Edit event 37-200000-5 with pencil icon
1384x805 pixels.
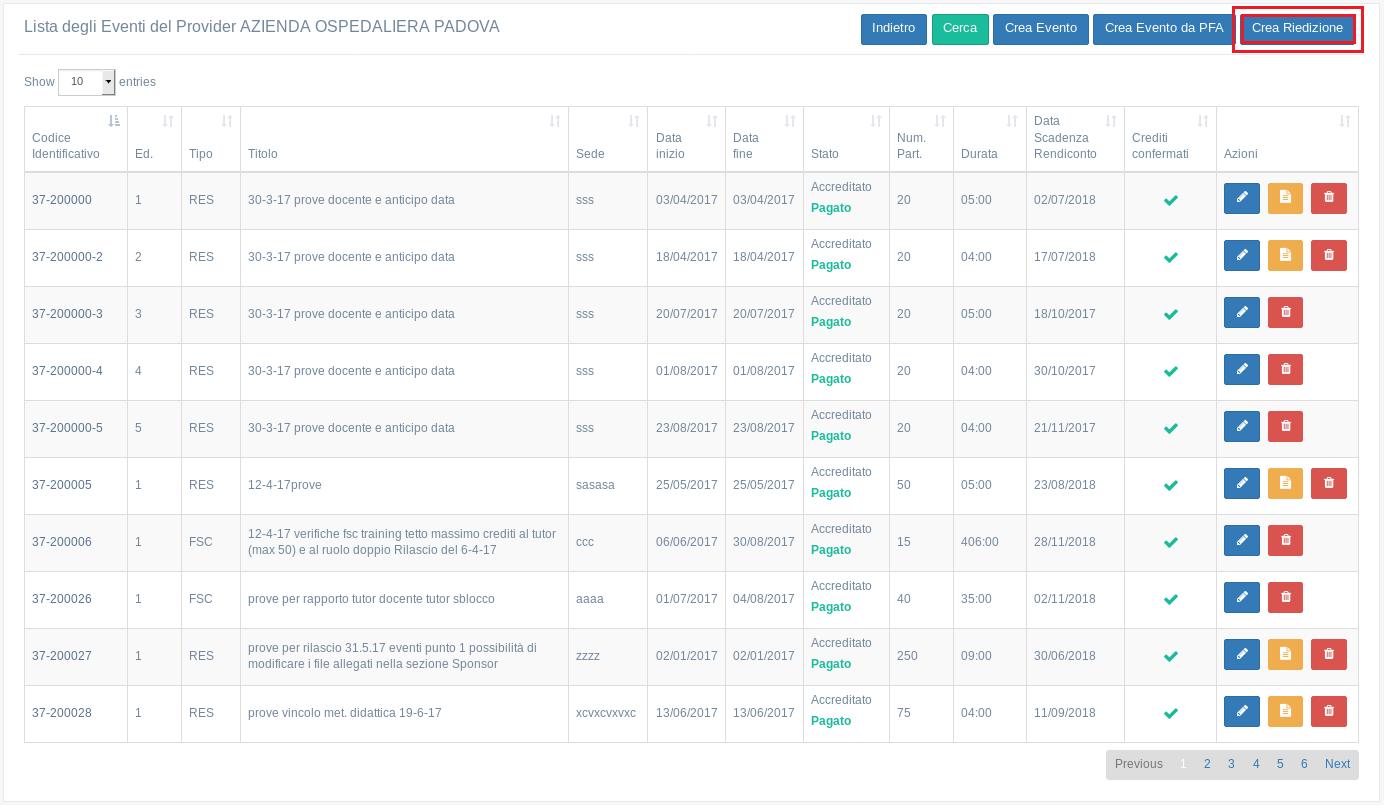[x=1242, y=426]
